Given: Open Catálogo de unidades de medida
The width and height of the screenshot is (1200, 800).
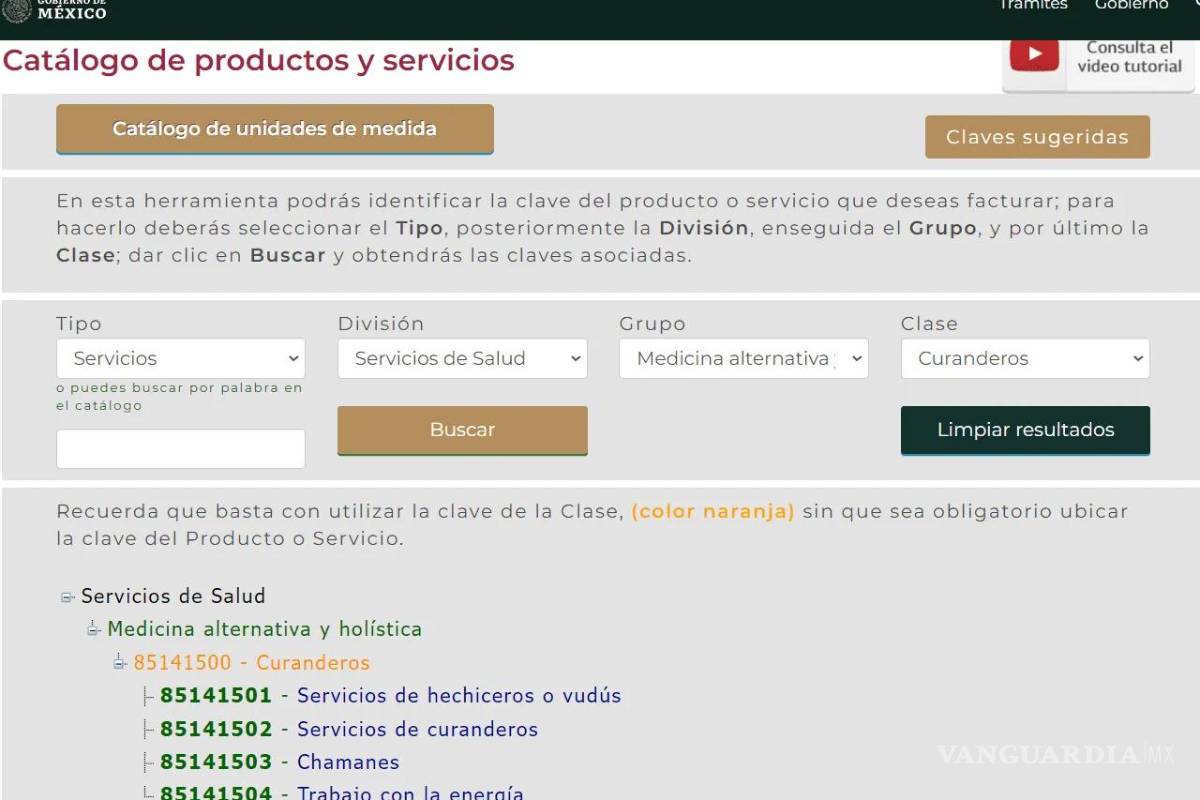Looking at the screenshot, I should pos(275,129).
